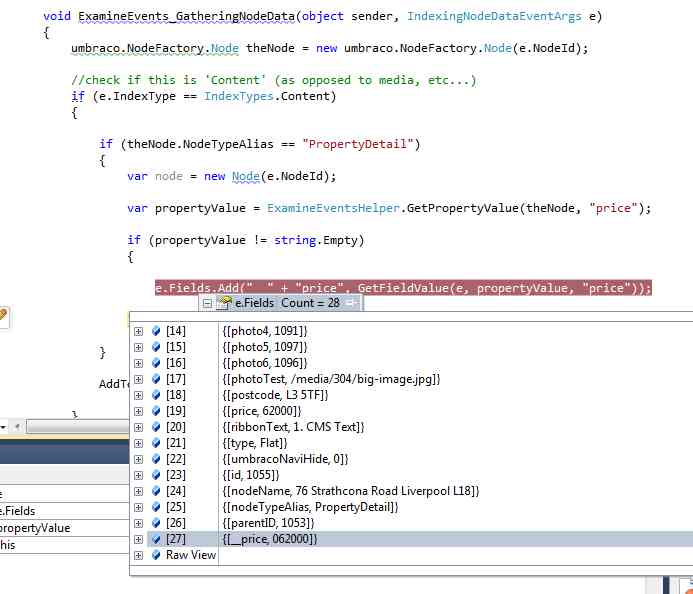Collapse the e.Fields Count = 28 datatip
The height and width of the screenshot is (594, 693).
click(207, 303)
